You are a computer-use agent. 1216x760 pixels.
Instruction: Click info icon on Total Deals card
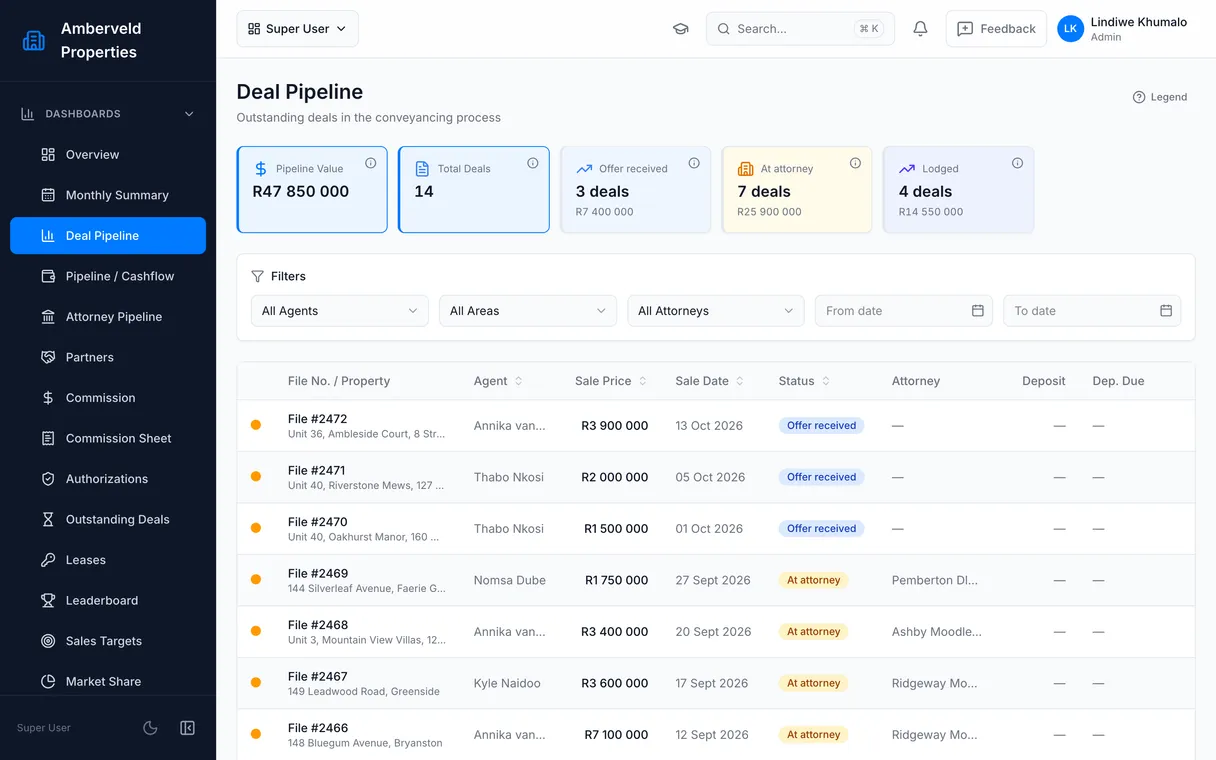pos(533,163)
